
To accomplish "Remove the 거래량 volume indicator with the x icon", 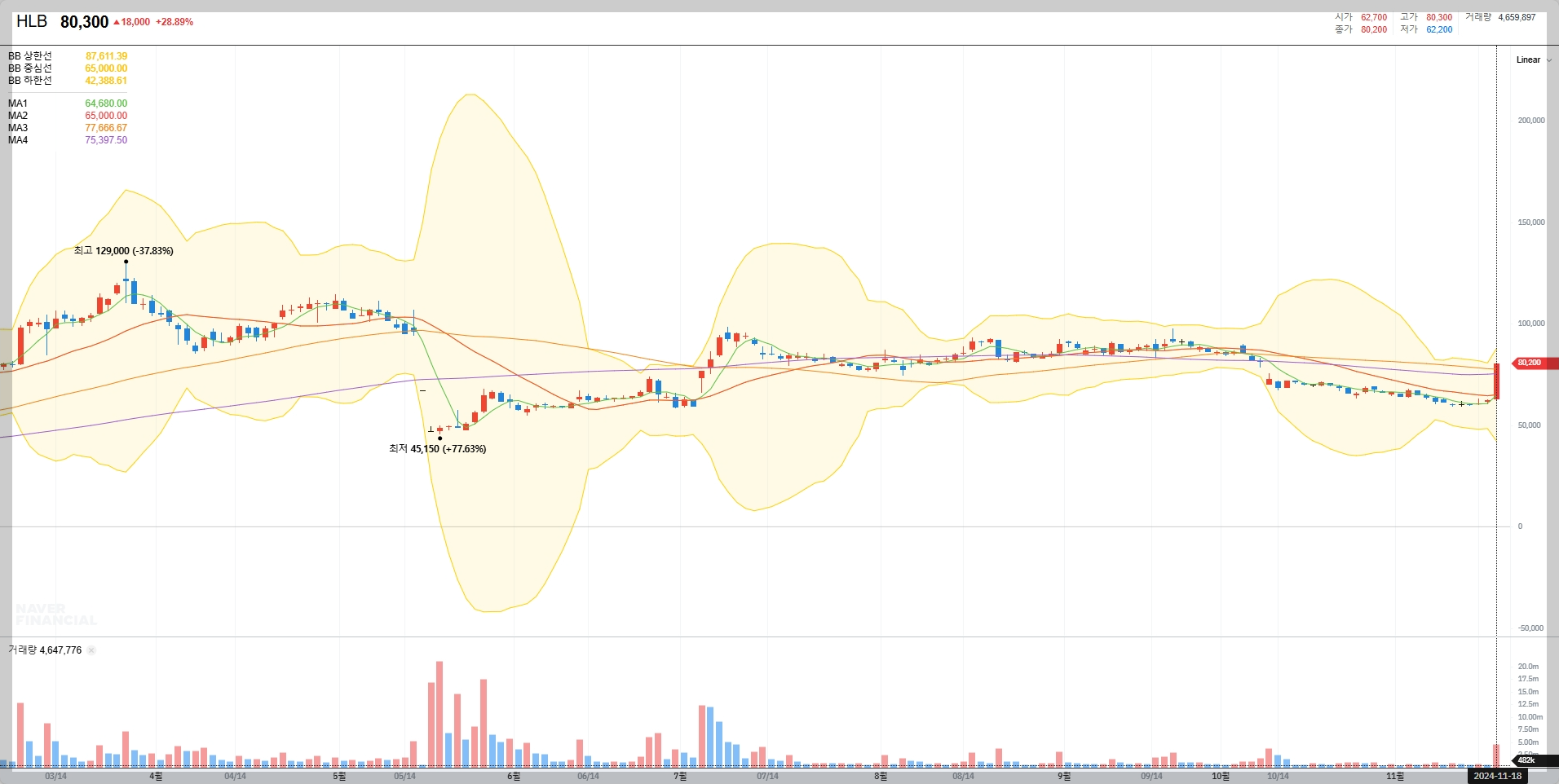I will [91, 650].
